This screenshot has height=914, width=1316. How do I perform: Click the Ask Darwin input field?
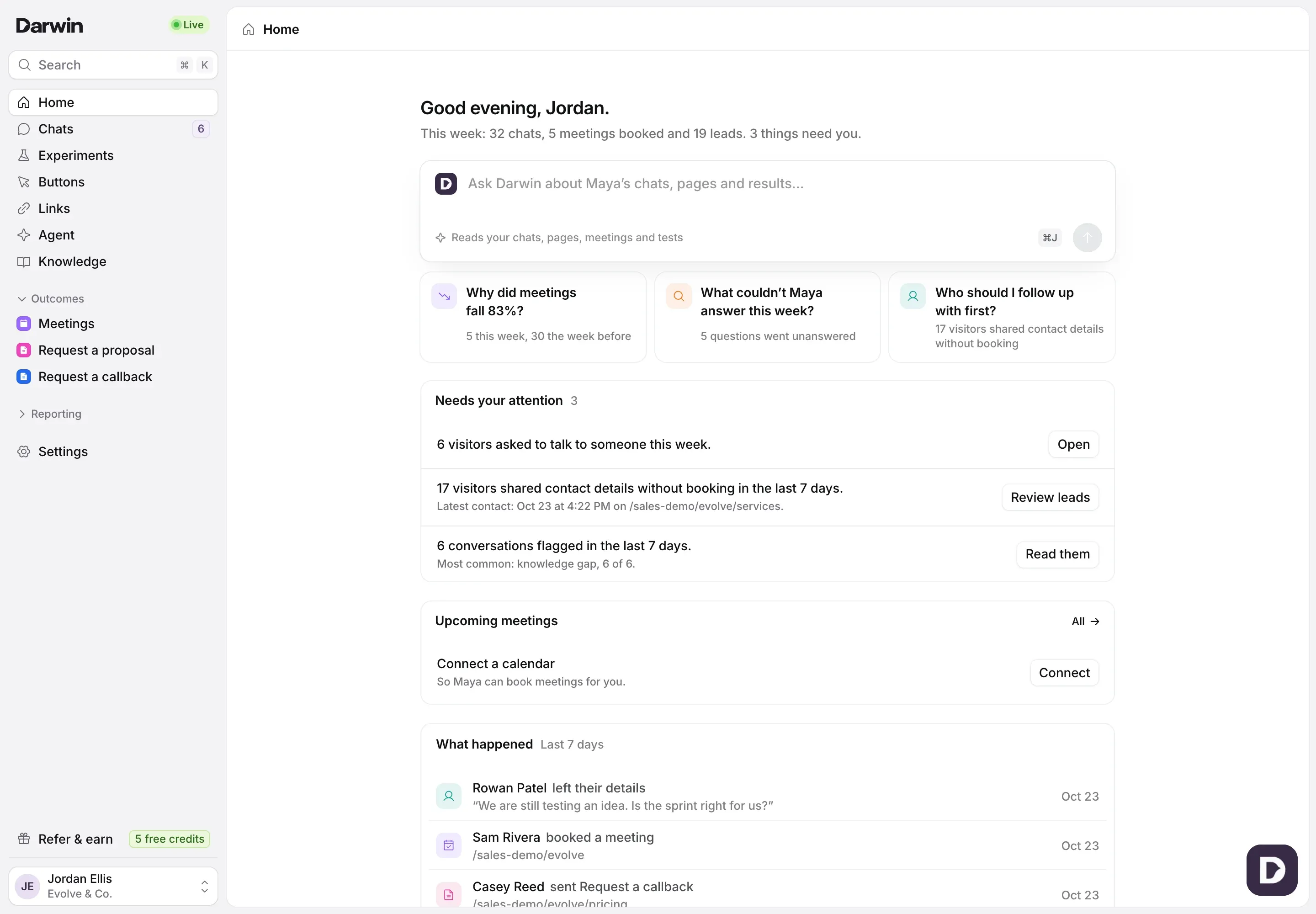(x=779, y=184)
